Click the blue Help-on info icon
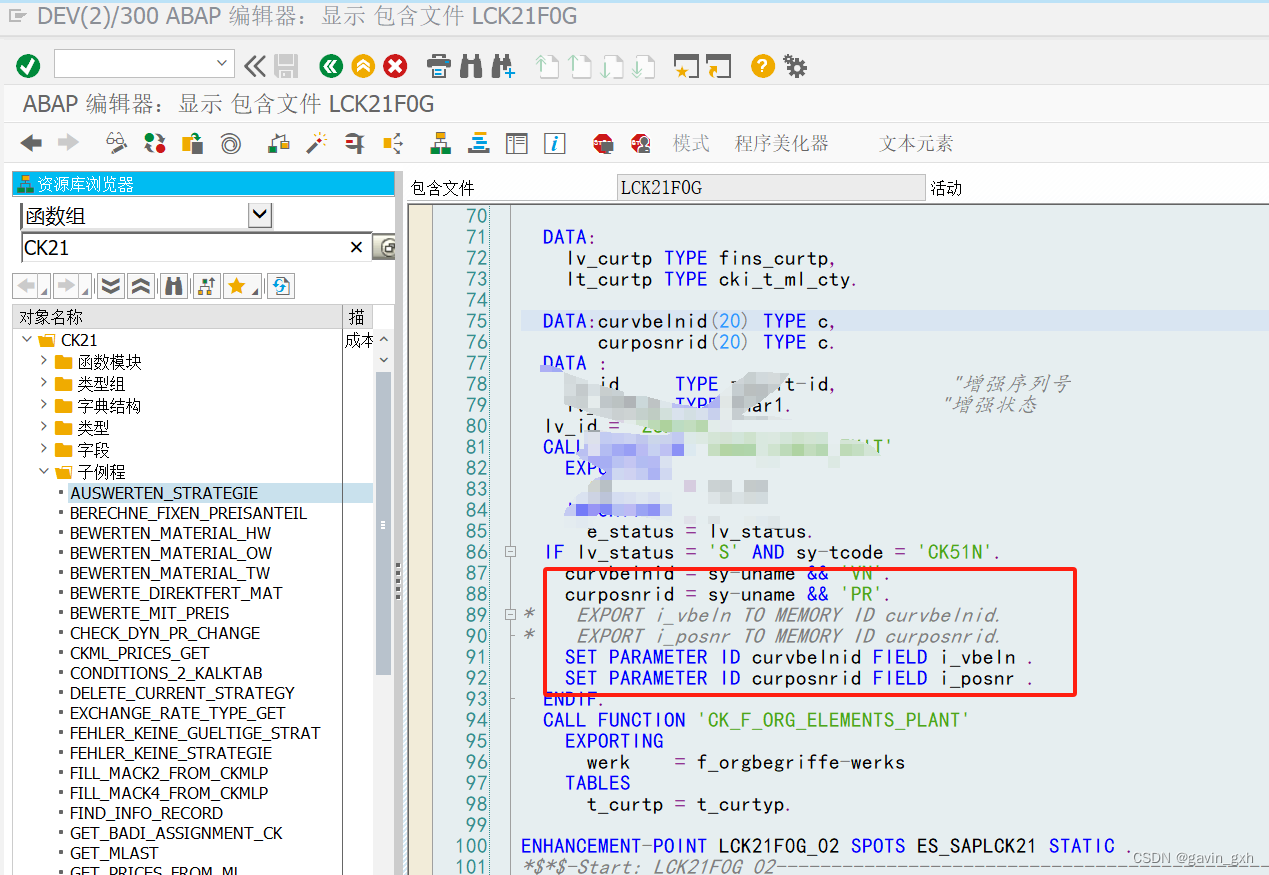1269x875 pixels. [554, 143]
